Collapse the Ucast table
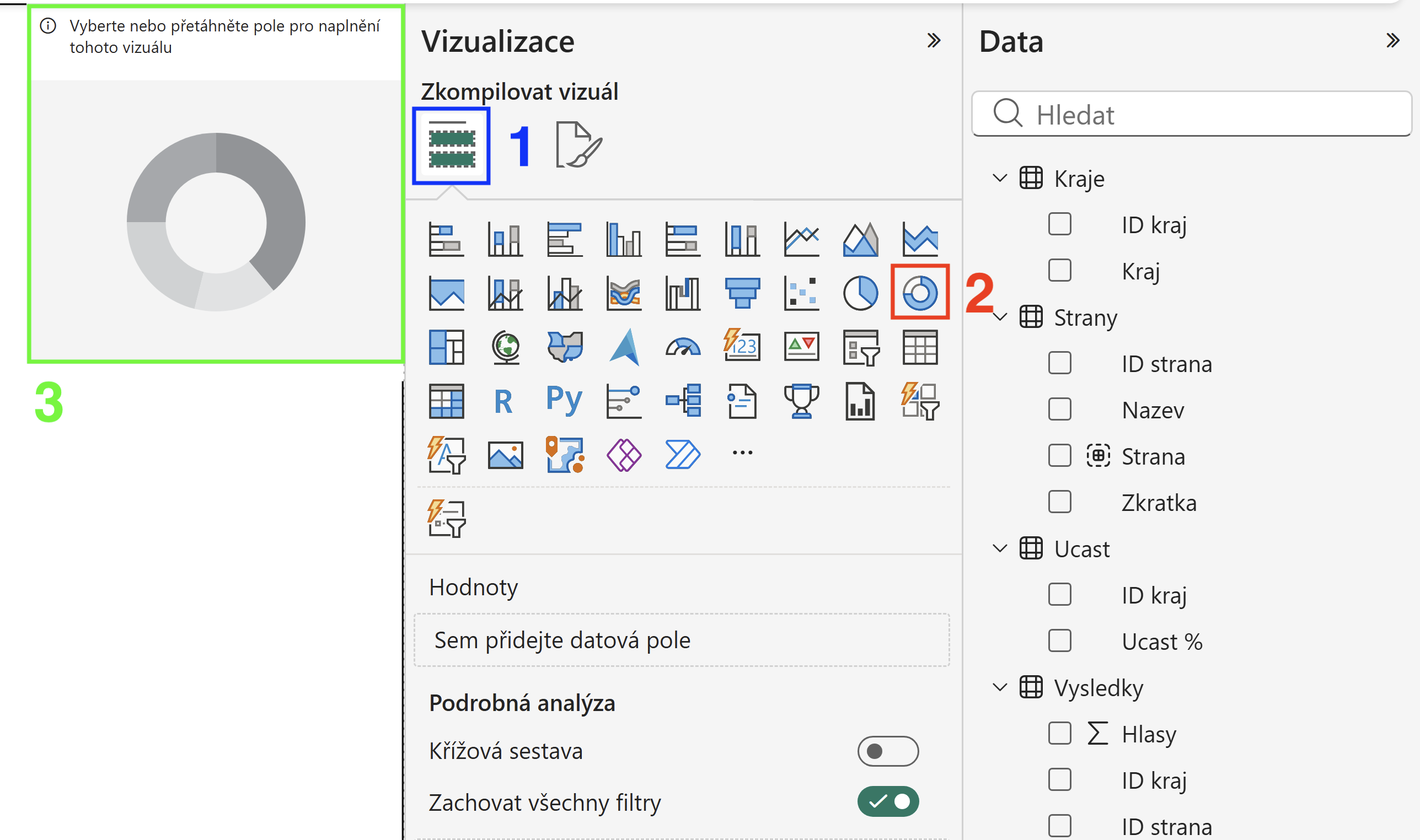This screenshot has height=840, width=1420. (x=1000, y=548)
